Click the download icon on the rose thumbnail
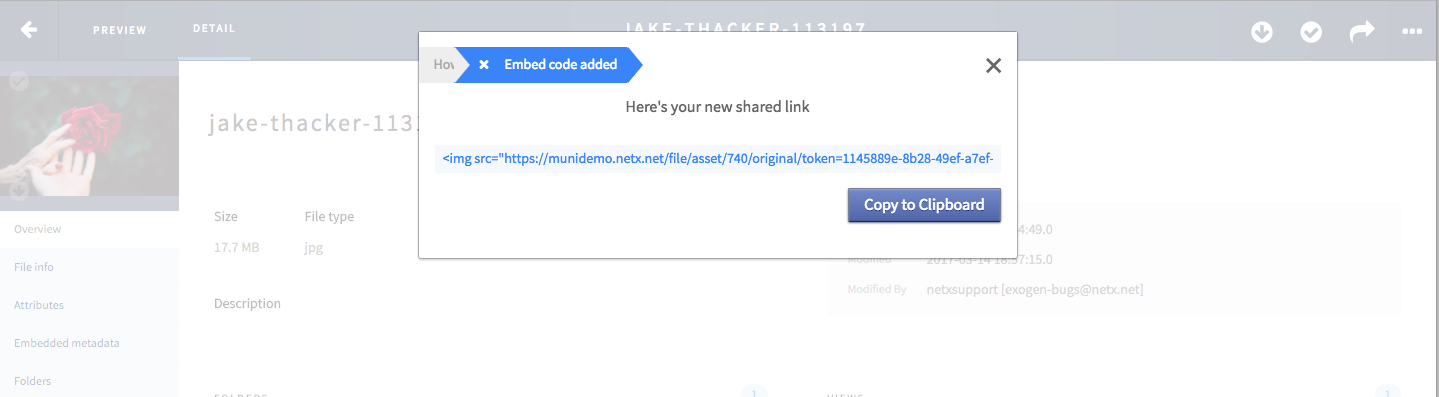 tap(18, 190)
